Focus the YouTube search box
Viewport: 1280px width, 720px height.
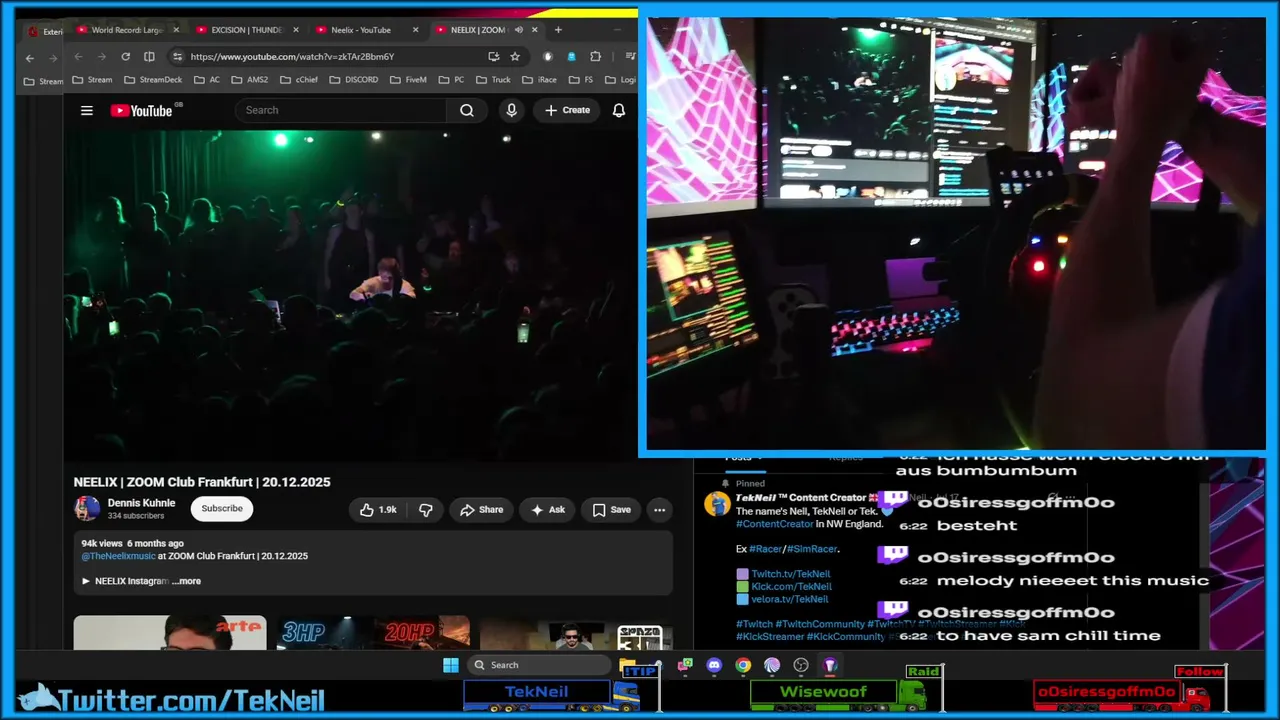[341, 110]
